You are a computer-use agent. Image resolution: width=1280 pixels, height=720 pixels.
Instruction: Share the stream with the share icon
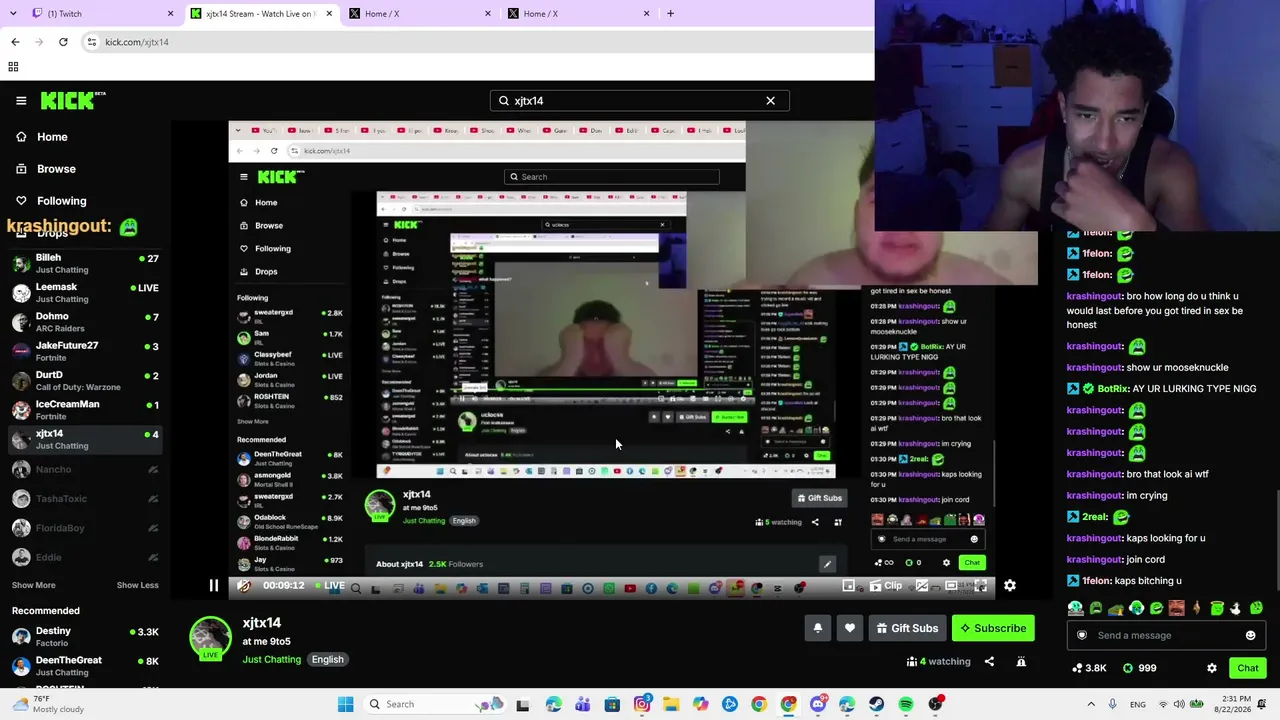[989, 661]
